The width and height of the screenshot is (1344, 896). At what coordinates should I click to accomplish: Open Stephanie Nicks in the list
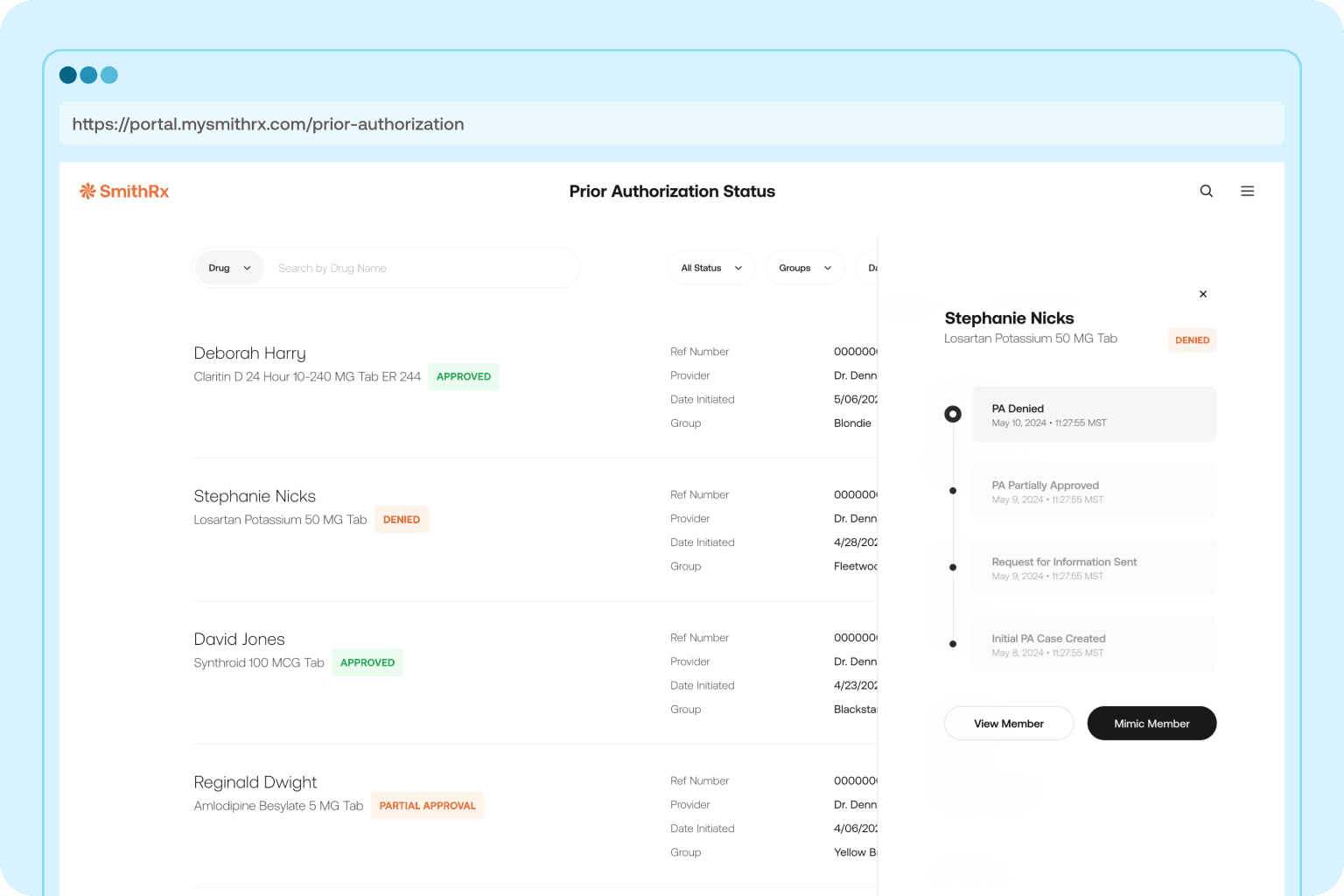click(255, 496)
